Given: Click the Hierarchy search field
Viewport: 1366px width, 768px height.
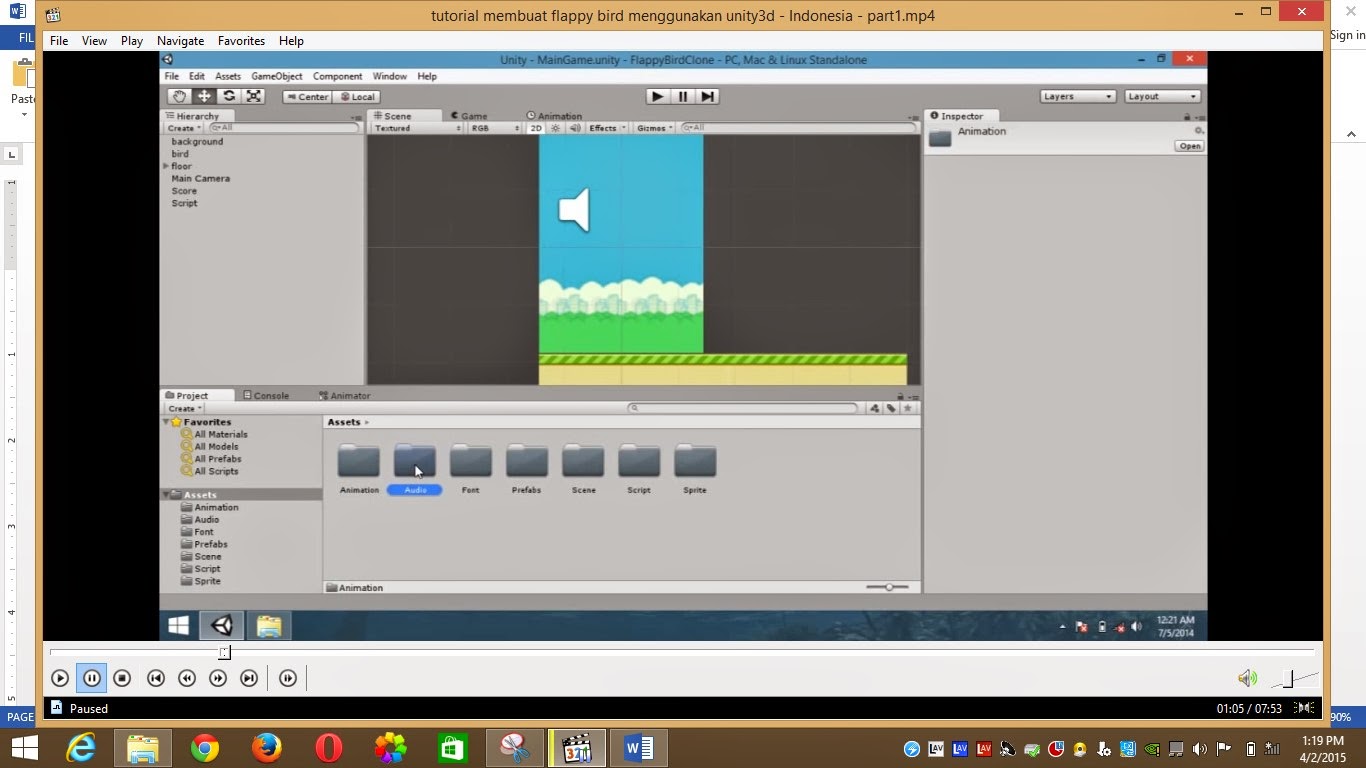Looking at the screenshot, I should [x=284, y=128].
